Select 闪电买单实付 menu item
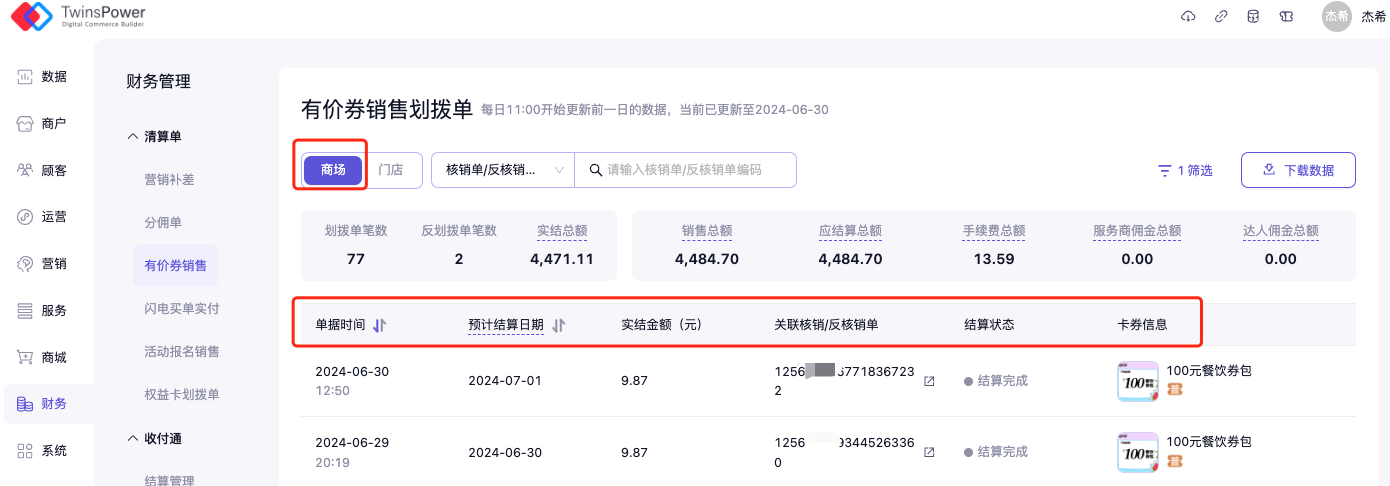The height and width of the screenshot is (486, 1390). [x=181, y=308]
